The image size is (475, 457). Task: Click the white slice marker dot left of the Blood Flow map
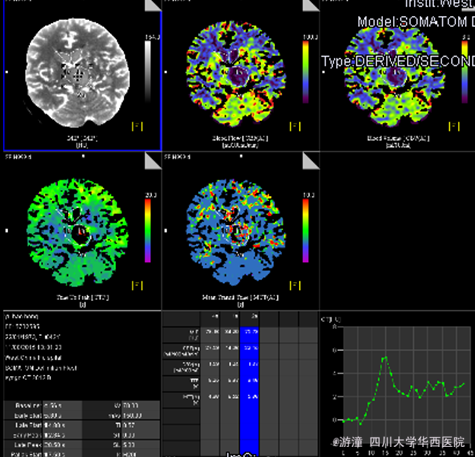(x=166, y=72)
